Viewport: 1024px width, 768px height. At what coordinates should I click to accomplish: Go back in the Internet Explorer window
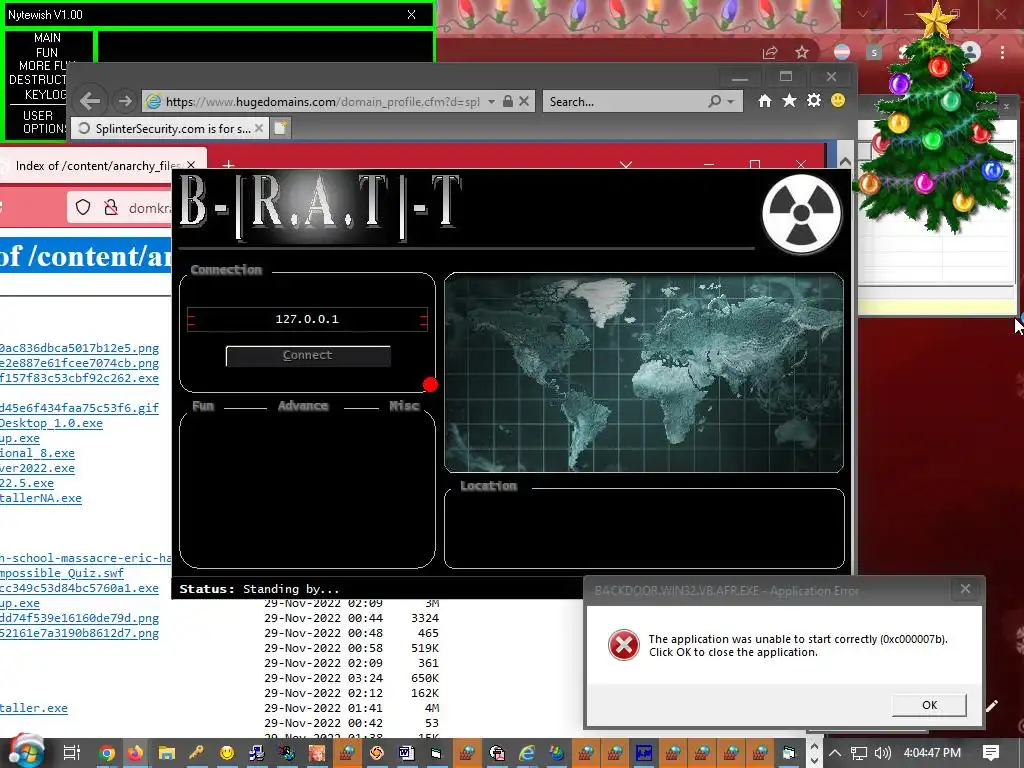pyautogui.click(x=90, y=101)
